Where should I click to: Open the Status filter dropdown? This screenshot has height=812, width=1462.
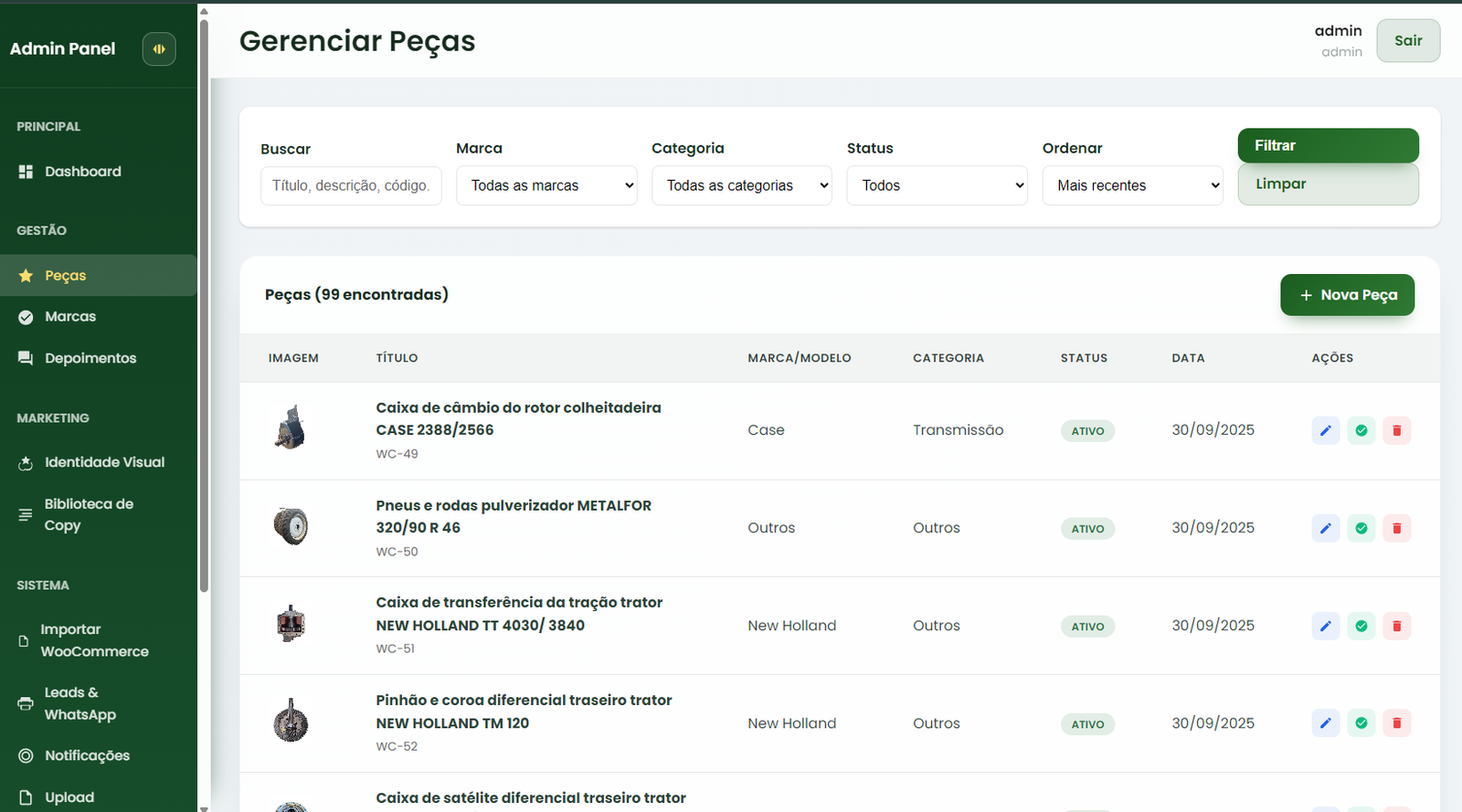[x=937, y=185]
